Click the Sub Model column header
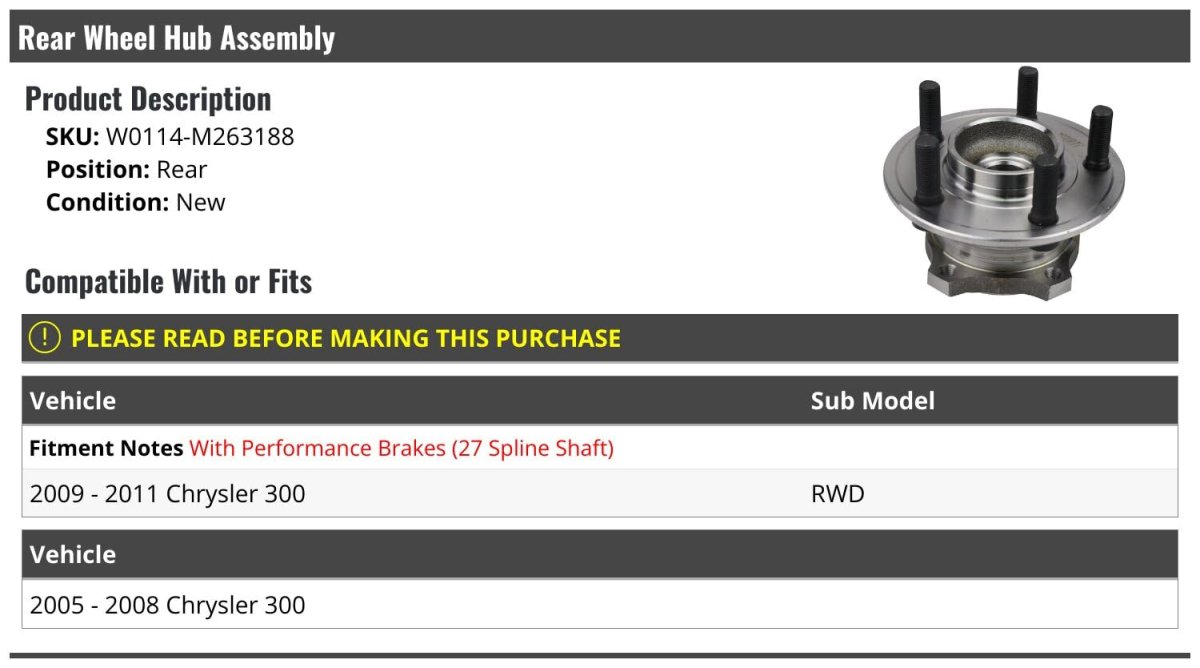The height and width of the screenshot is (668, 1200). tap(872, 401)
